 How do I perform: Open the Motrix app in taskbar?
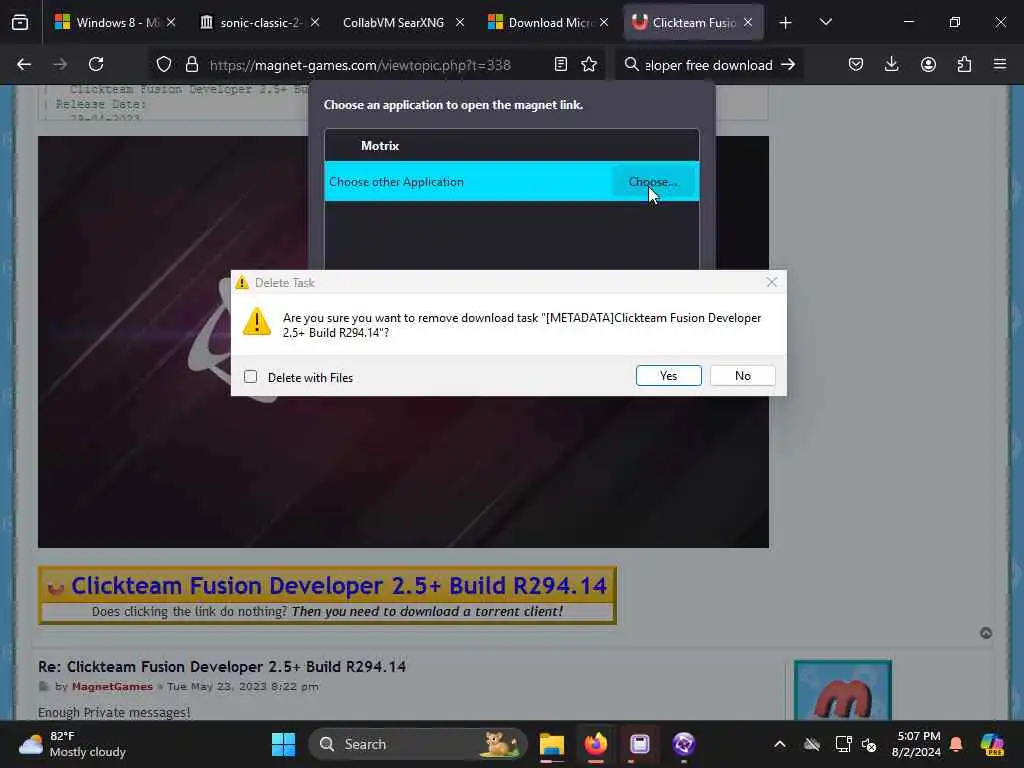pos(684,744)
